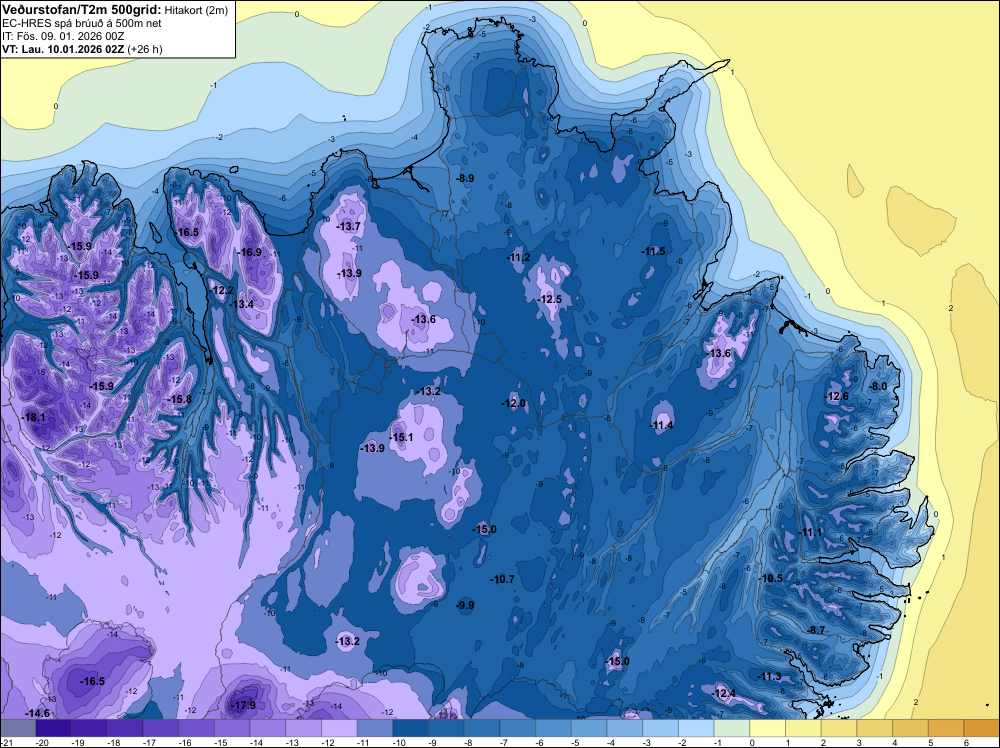Image resolution: width=1000 pixels, height=748 pixels.
Task: Pick legend swatch between -14 and -13
Action: [268, 728]
